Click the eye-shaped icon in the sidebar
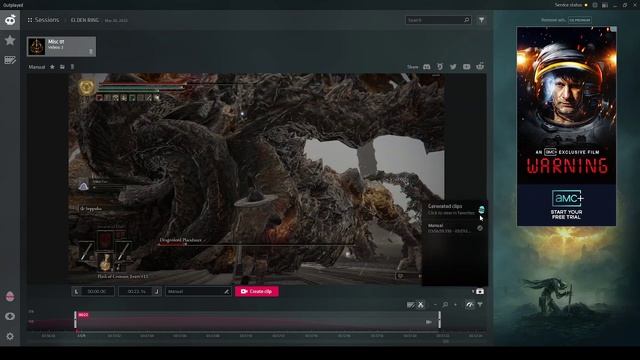 point(10,316)
